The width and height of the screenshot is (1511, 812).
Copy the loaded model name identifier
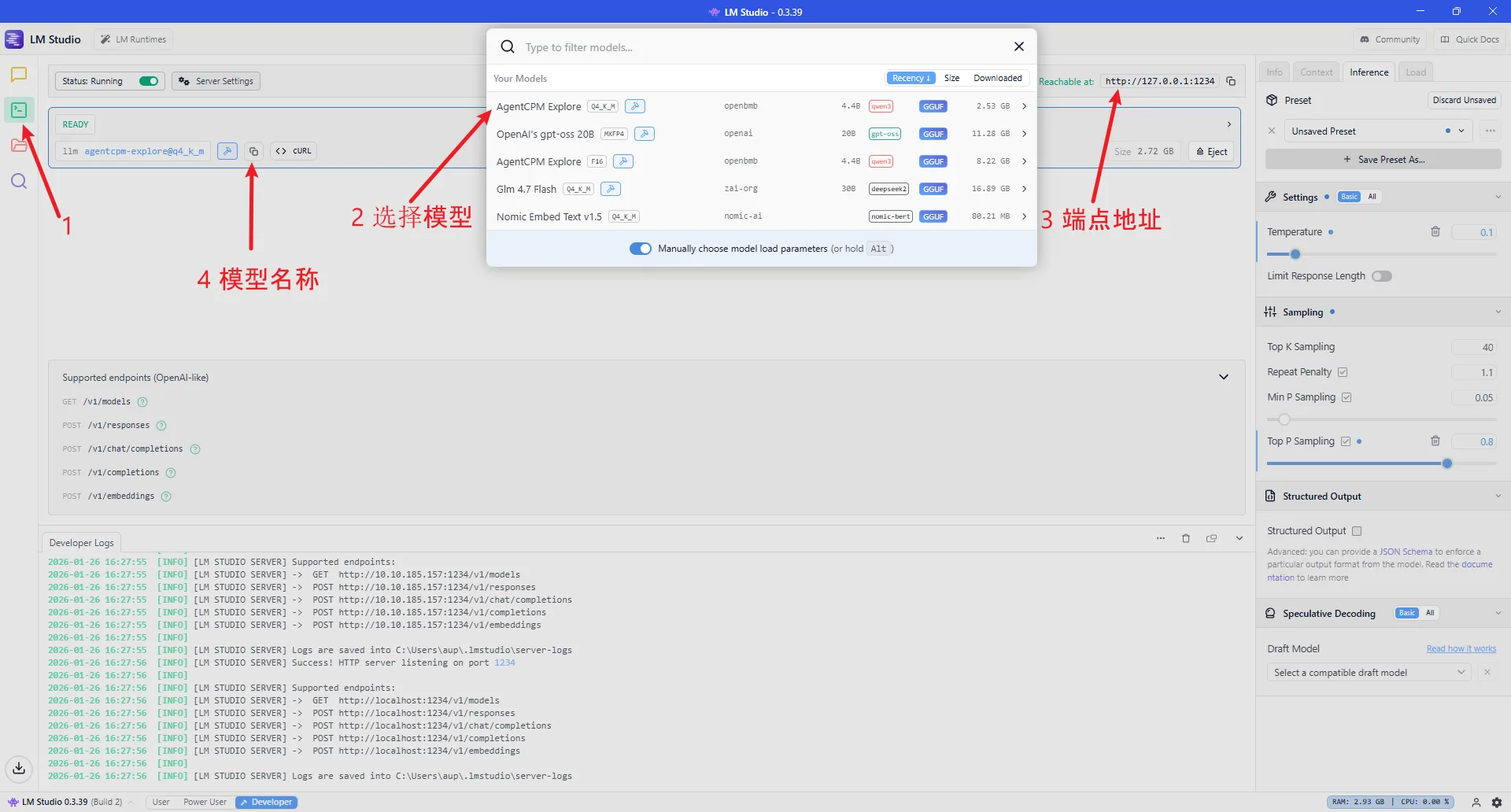coord(253,151)
